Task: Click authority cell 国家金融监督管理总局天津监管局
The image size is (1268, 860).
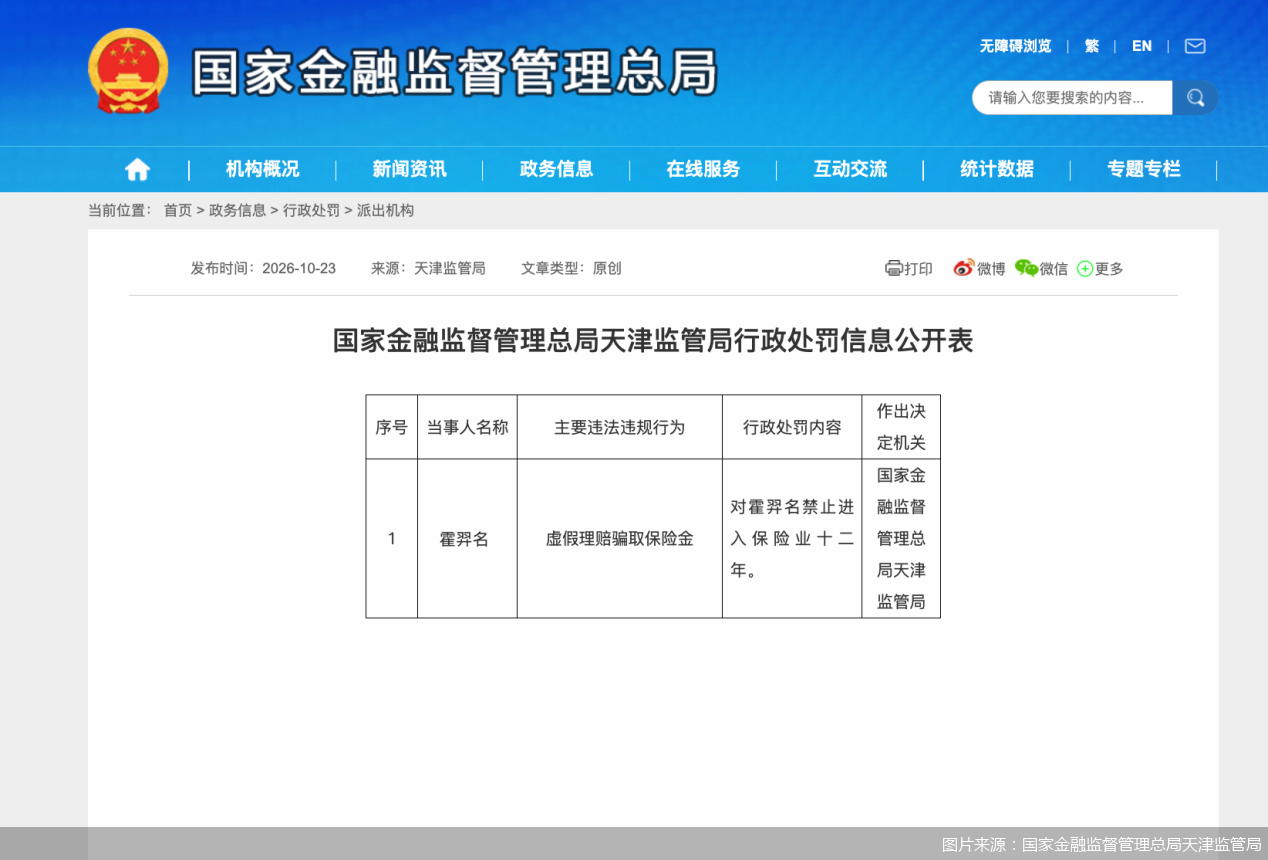Action: coord(901,538)
